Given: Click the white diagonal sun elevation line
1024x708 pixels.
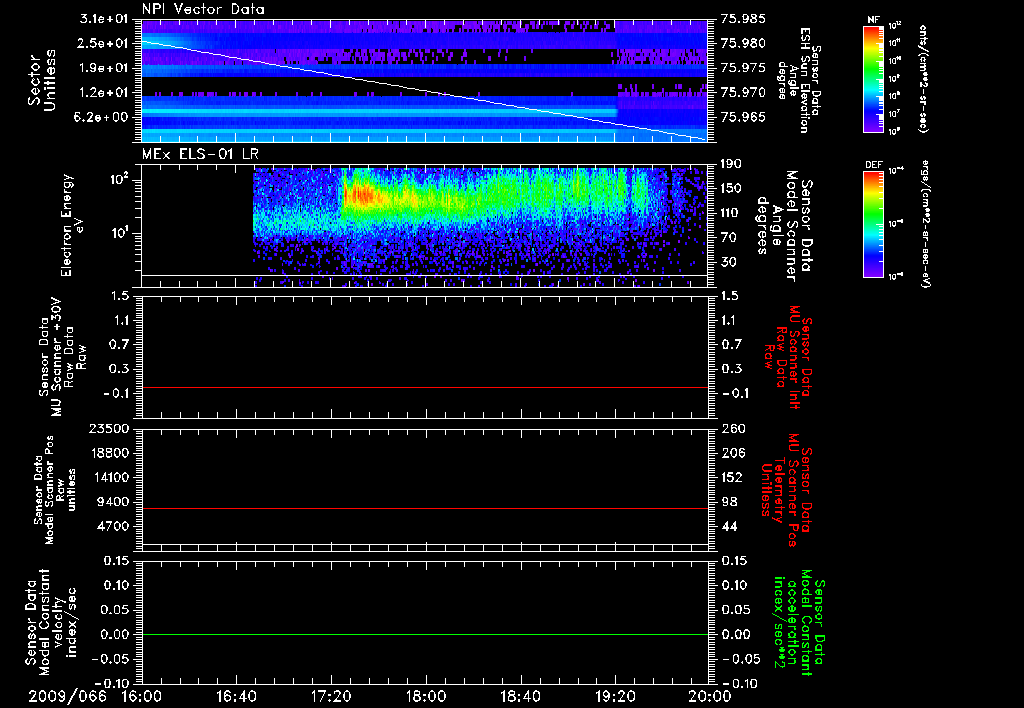Looking at the screenshot, I should (425, 90).
